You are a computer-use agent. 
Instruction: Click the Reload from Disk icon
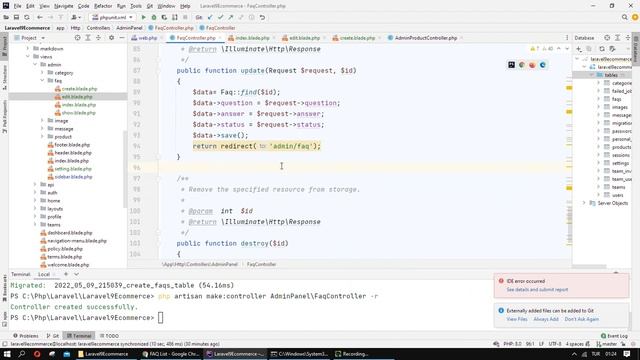coord(27,18)
